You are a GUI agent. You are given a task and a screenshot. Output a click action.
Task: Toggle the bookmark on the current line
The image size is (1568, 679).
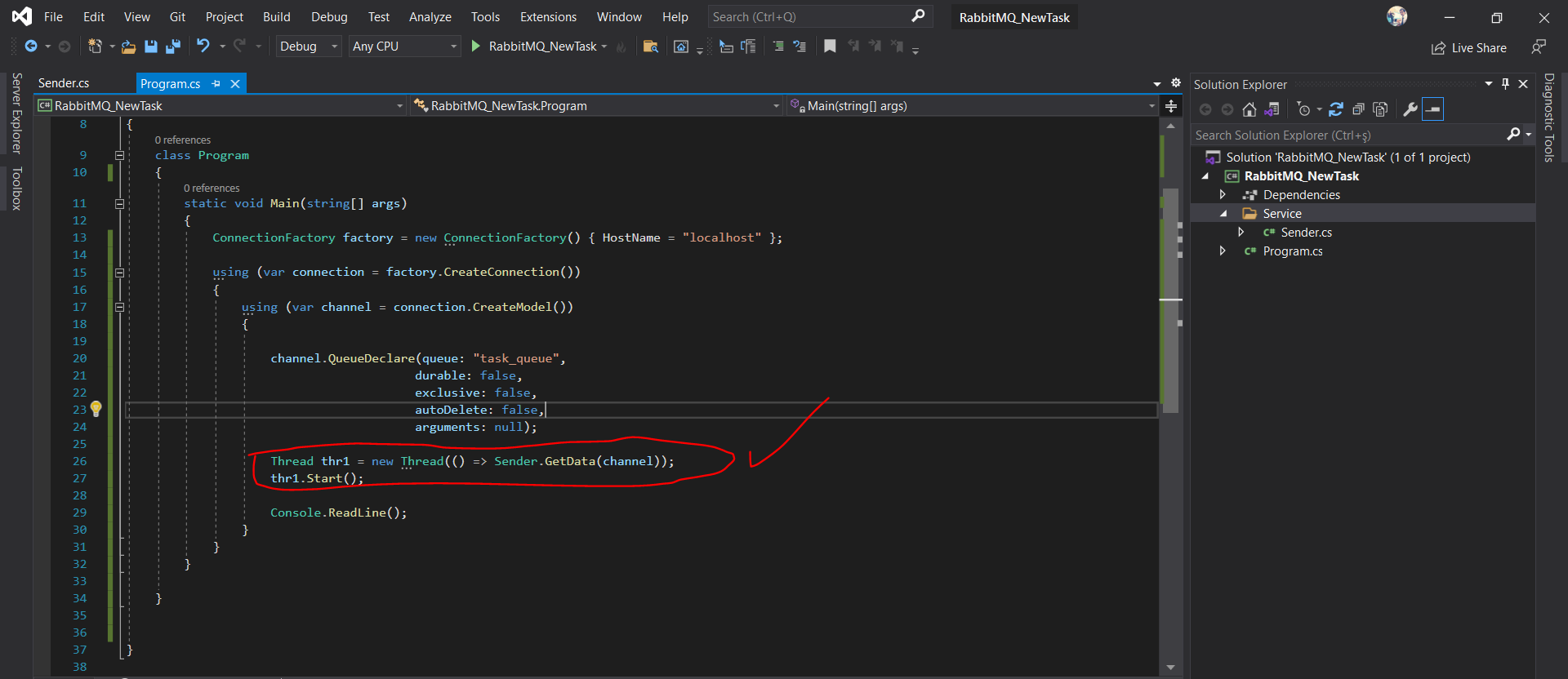click(830, 47)
